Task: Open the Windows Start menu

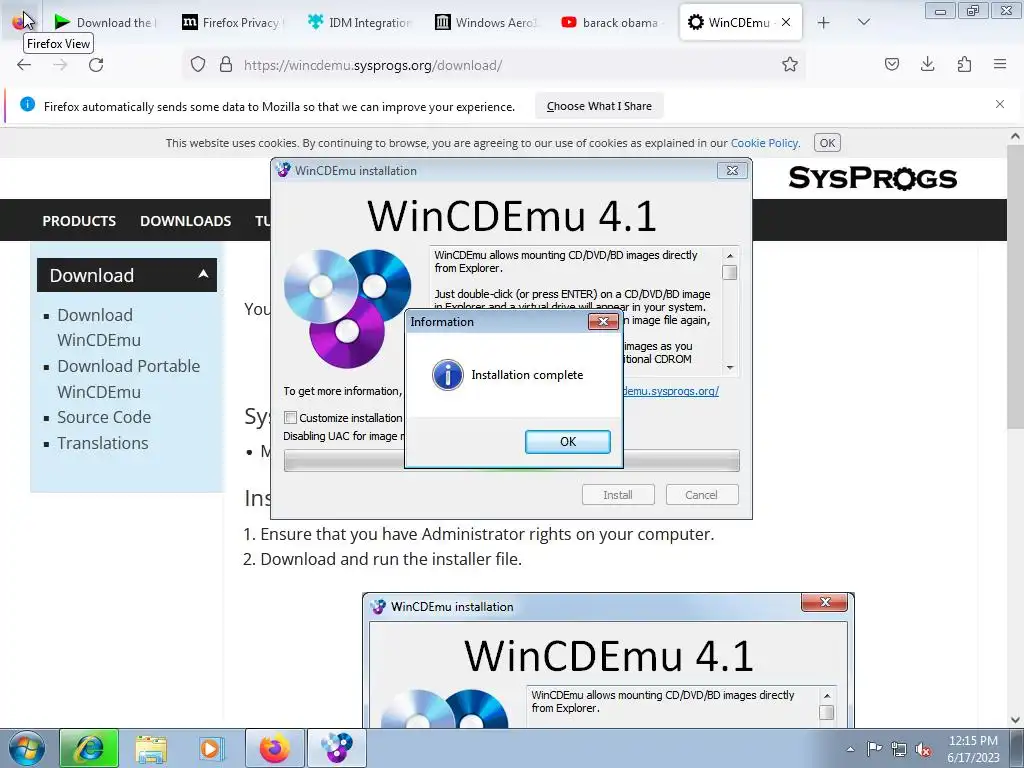Action: tap(26, 748)
